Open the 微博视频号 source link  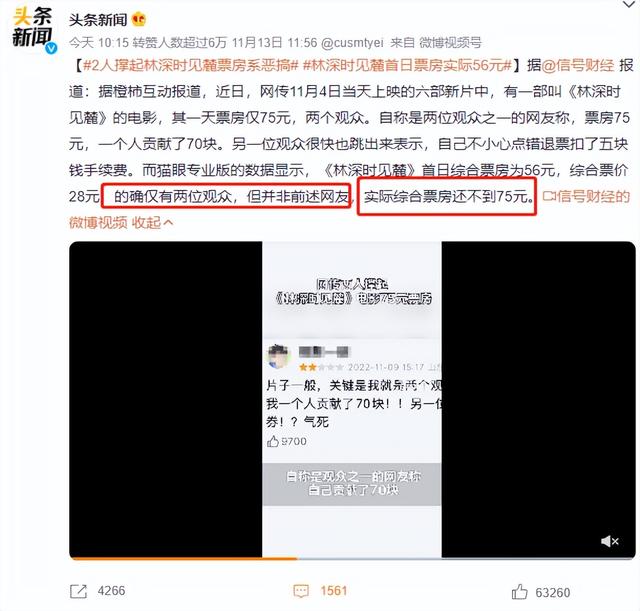click(x=451, y=42)
